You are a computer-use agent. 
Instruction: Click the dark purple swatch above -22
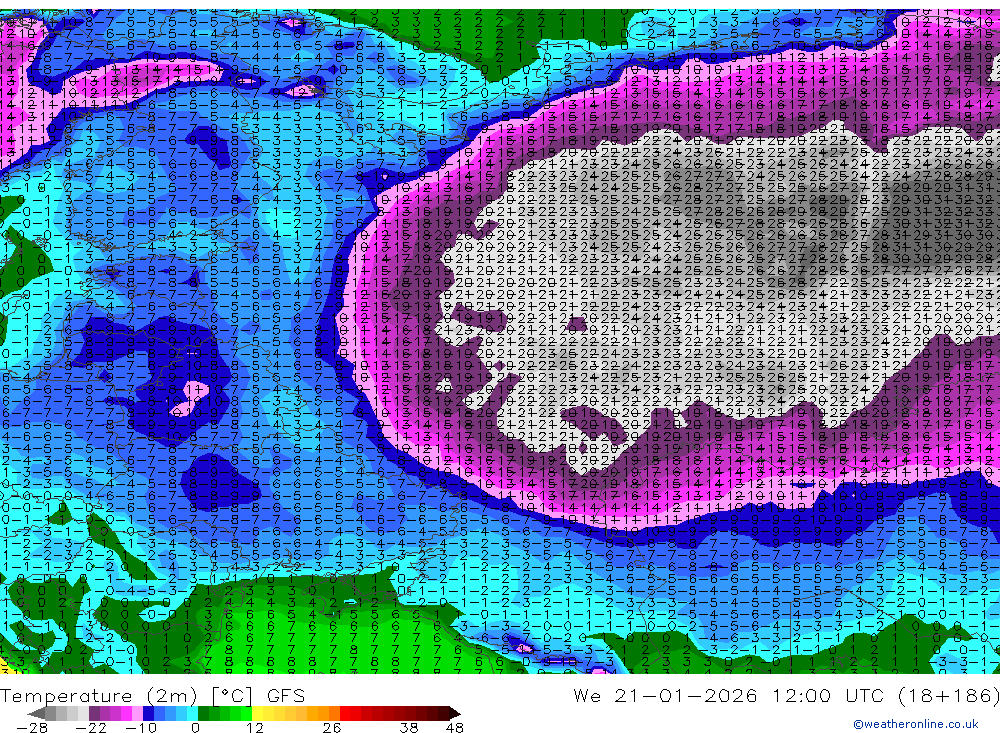pyautogui.click(x=94, y=713)
